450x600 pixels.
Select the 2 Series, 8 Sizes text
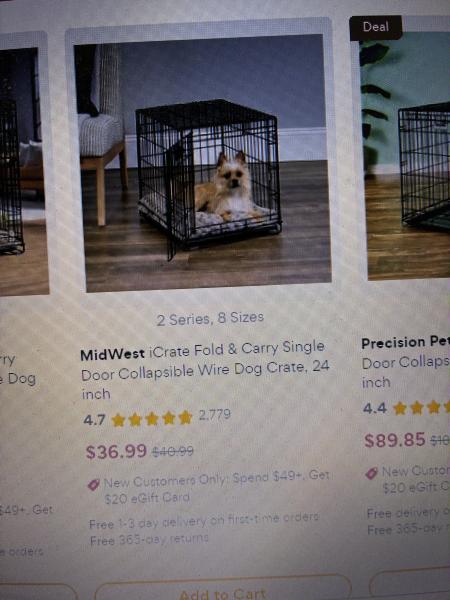pyautogui.click(x=210, y=318)
